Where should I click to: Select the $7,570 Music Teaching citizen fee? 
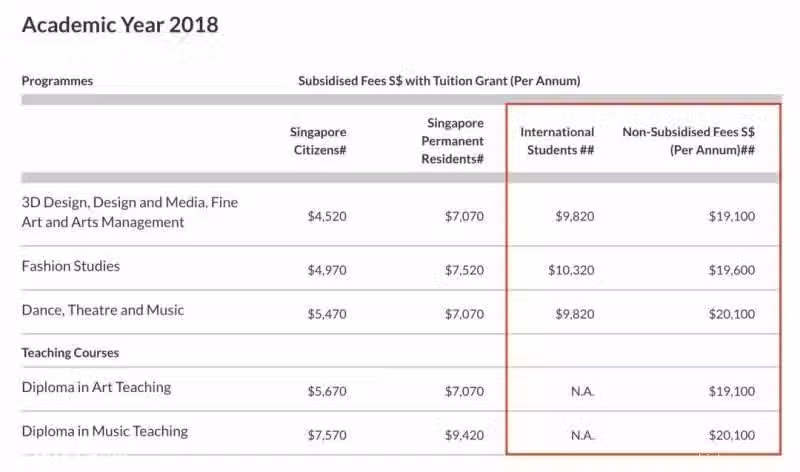coord(327,435)
